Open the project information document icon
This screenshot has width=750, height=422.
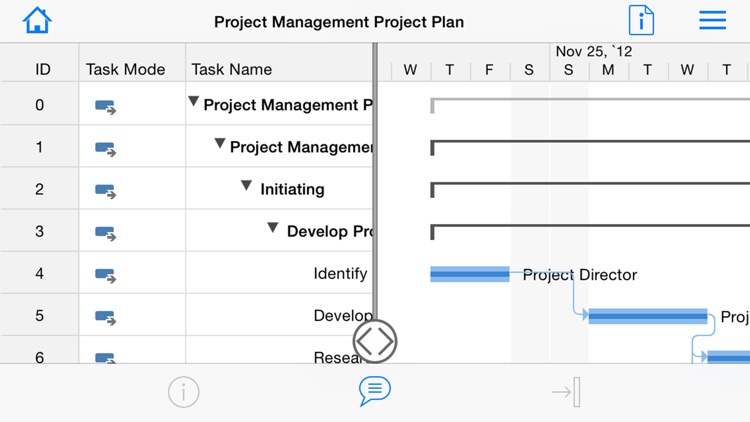tap(641, 21)
